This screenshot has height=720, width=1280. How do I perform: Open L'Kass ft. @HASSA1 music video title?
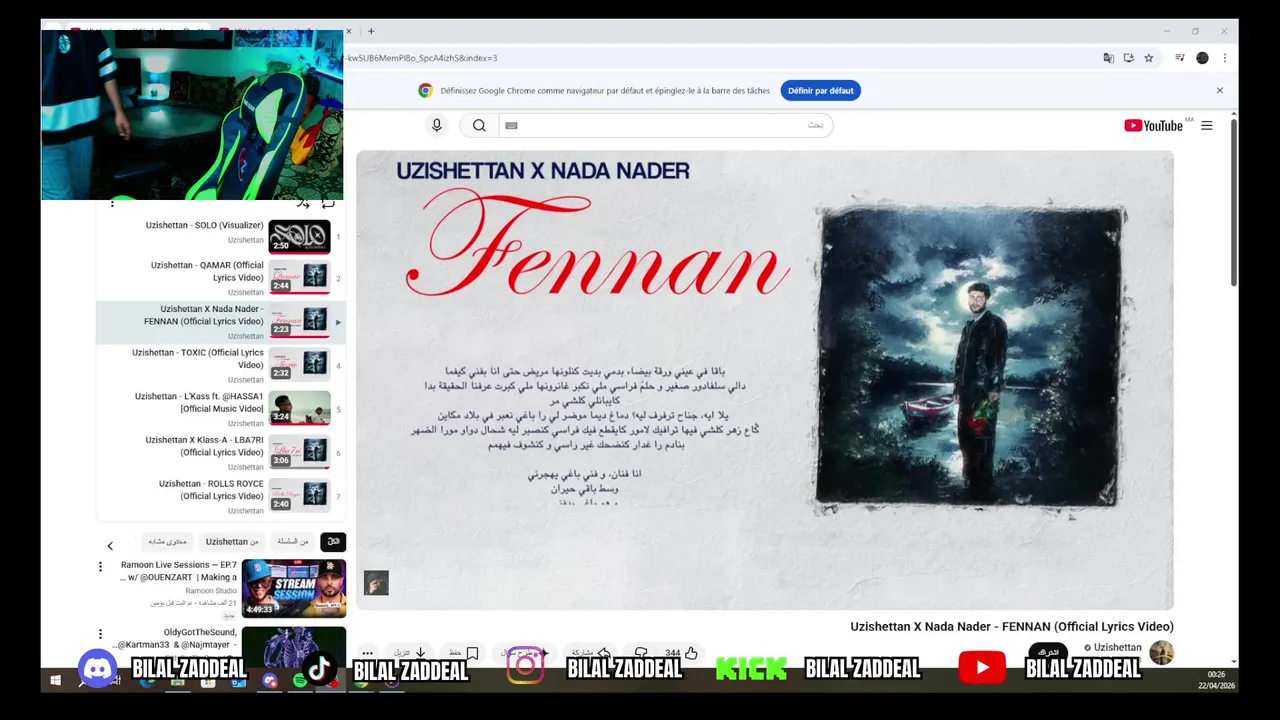(199, 402)
